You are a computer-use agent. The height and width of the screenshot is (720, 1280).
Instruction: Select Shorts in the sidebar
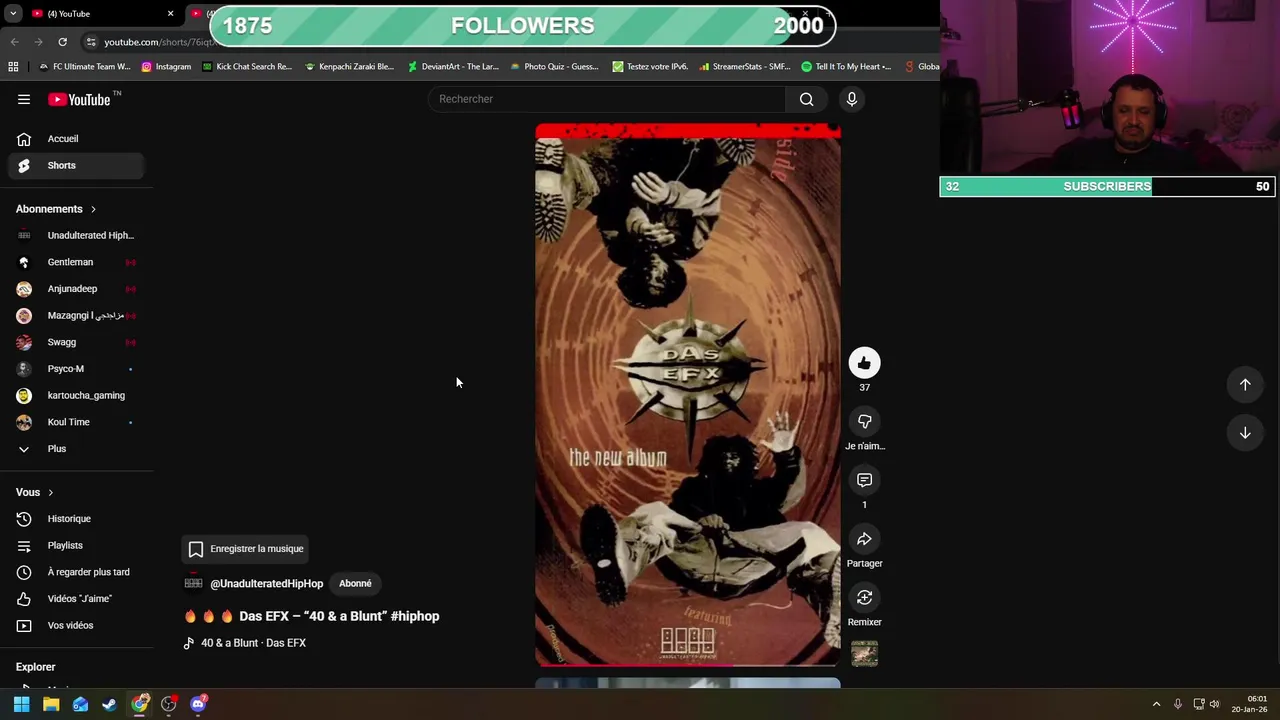(76, 165)
